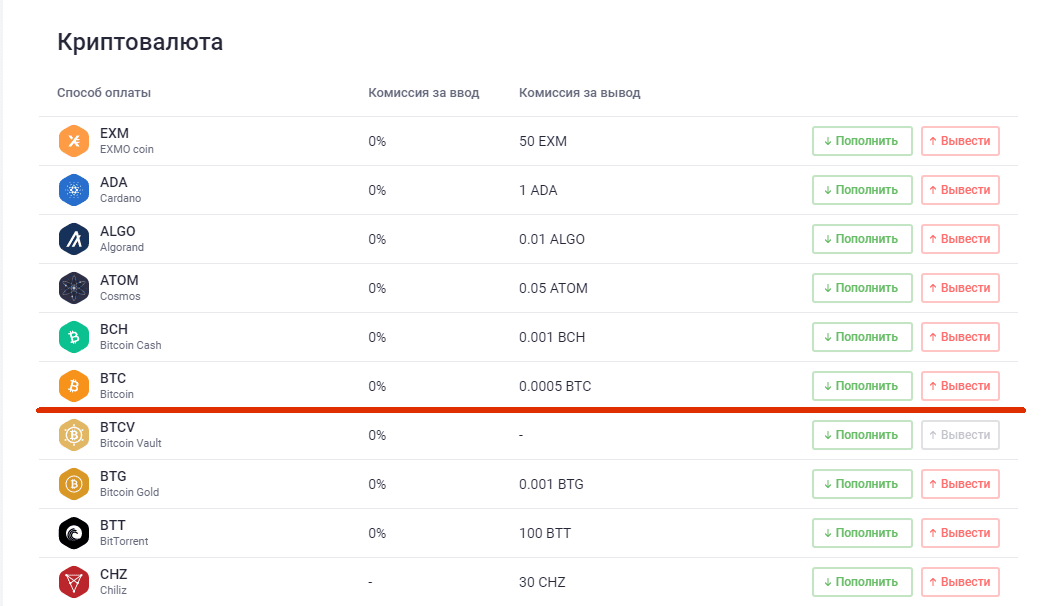Withdraw ALGO with Вывести button
Viewport: 1048px width, 606px height.
point(960,239)
